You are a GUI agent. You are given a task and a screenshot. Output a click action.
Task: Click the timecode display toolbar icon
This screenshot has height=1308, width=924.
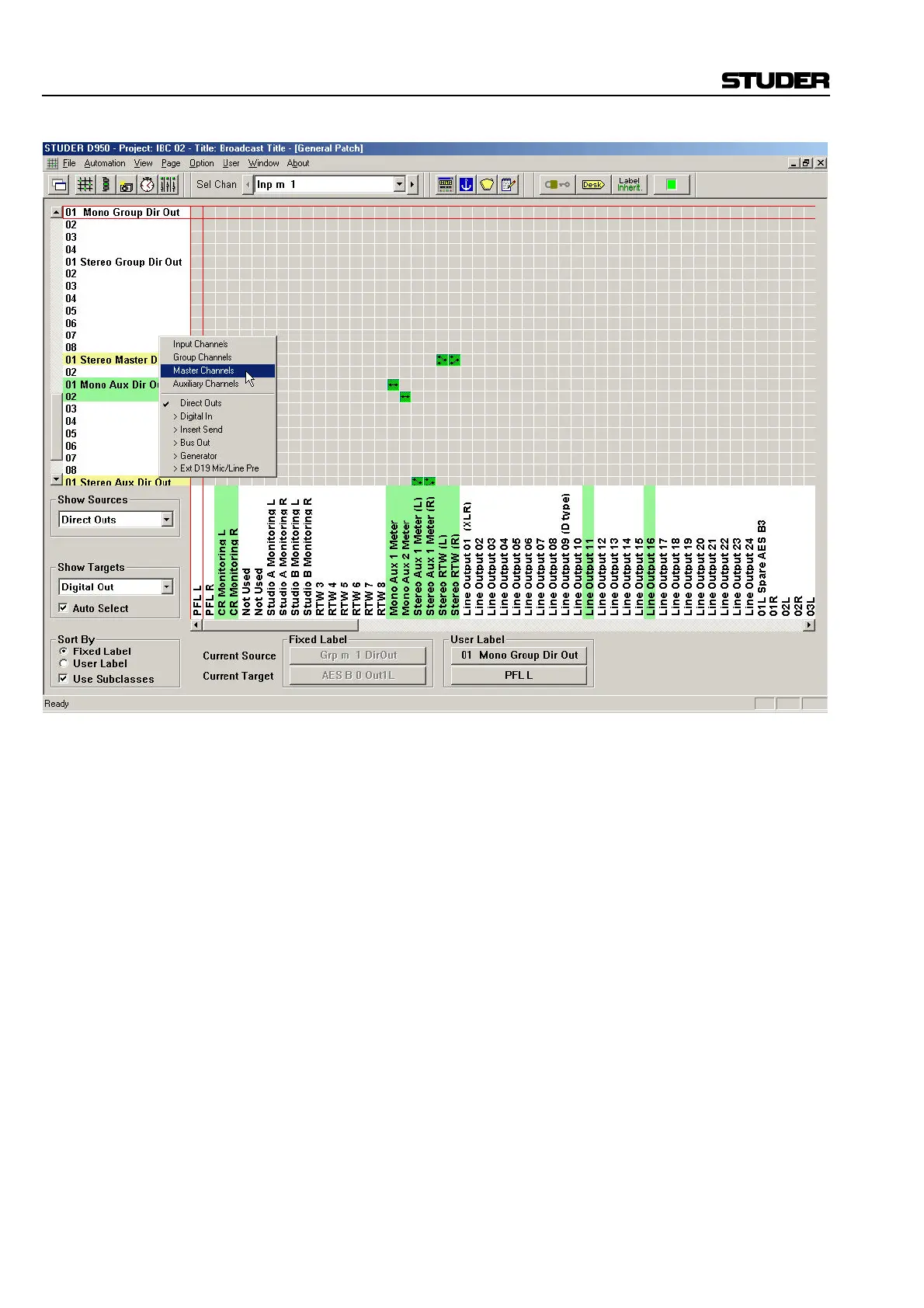[x=445, y=185]
